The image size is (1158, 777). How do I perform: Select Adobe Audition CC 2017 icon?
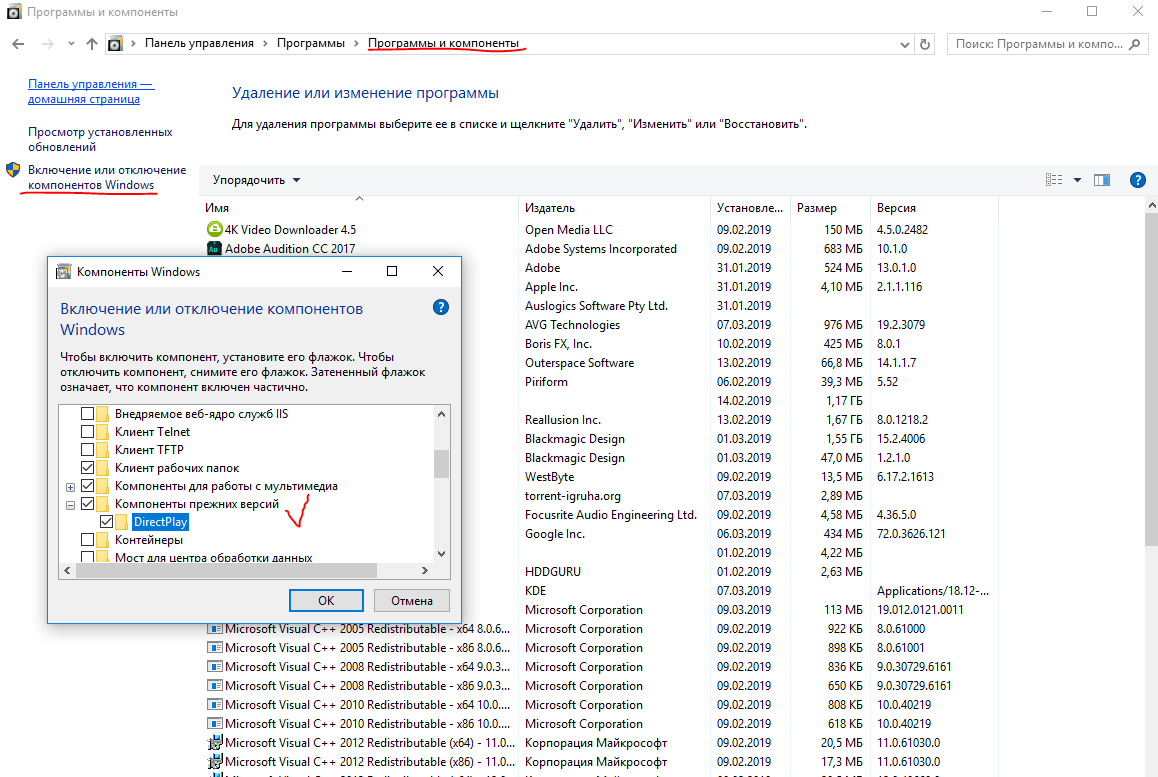coord(214,248)
